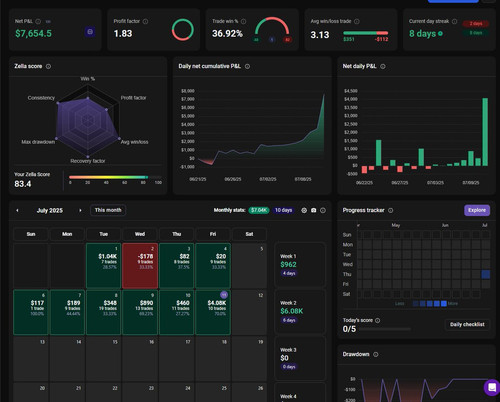The height and width of the screenshot is (402, 500).
Task: Click the 4 days badge in Week 1
Action: [x=289, y=273]
